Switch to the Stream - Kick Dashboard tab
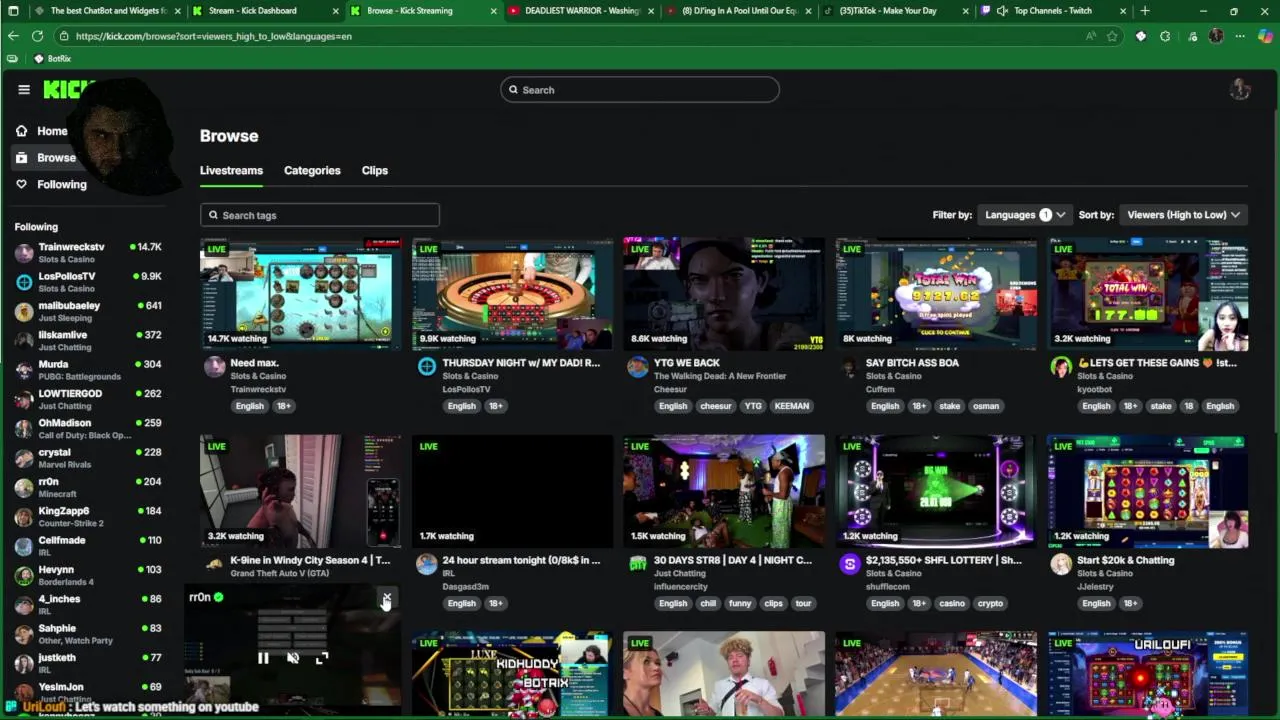The image size is (1280, 720). [x=263, y=11]
